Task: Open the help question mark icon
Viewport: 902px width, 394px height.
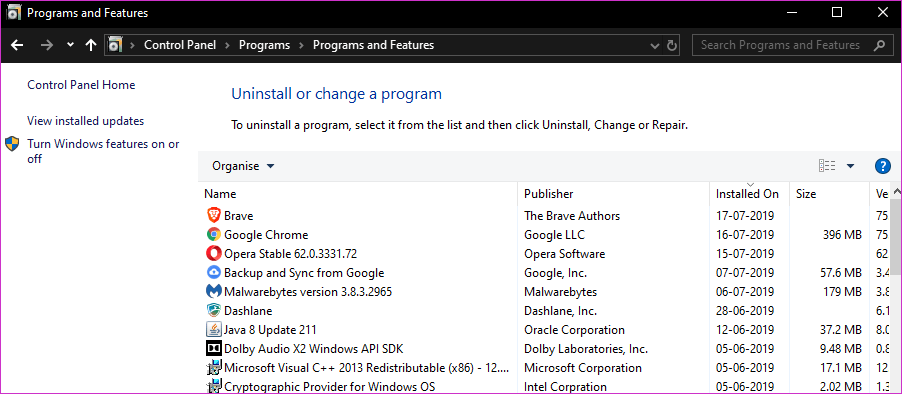Action: (882, 166)
